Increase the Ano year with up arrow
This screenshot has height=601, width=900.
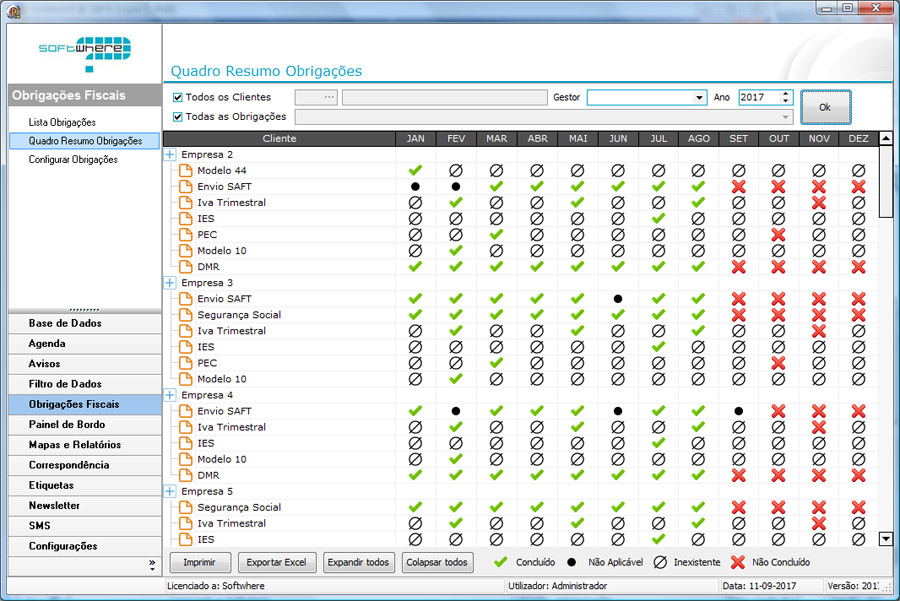point(785,94)
